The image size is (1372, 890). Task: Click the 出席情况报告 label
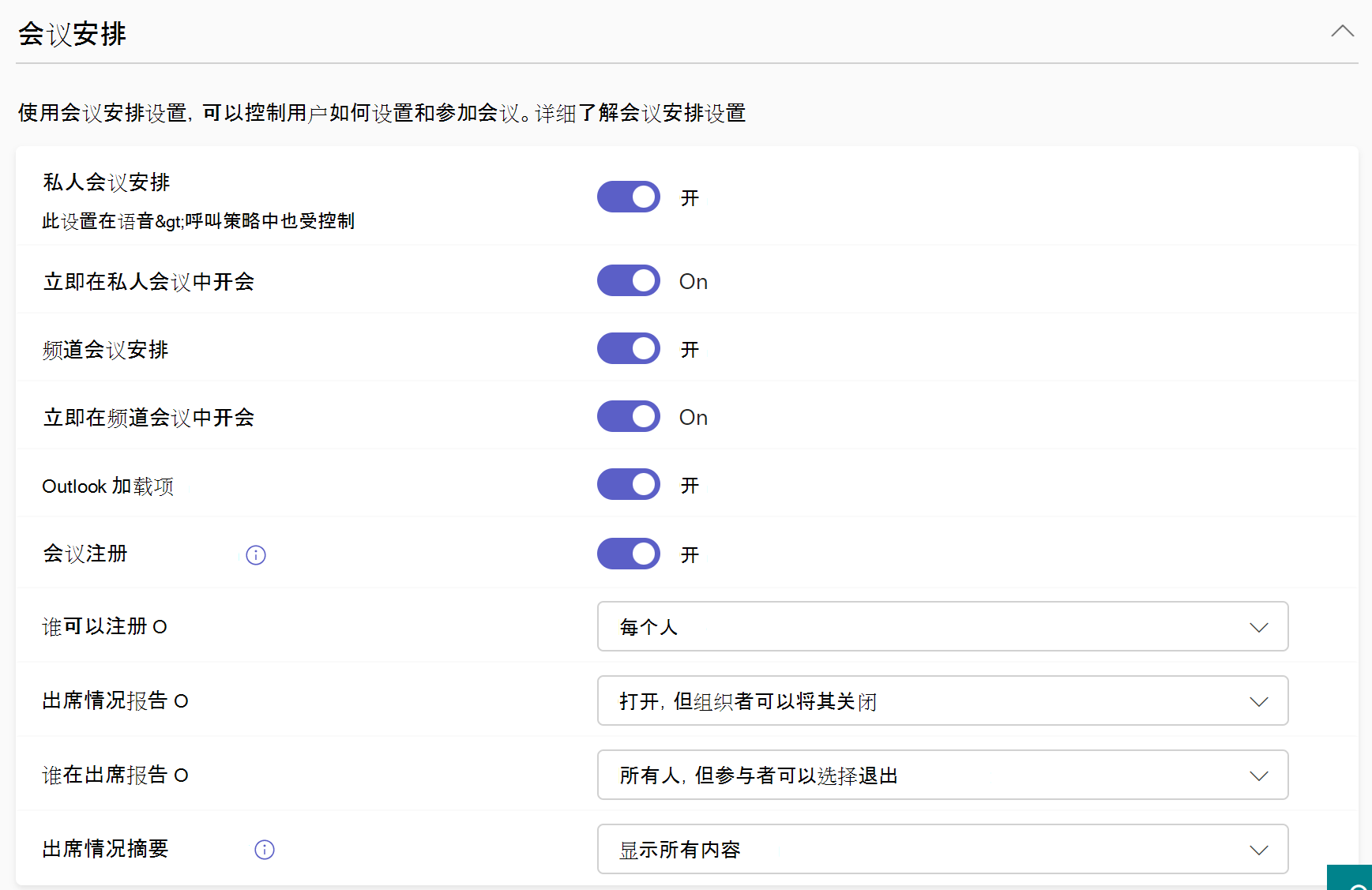pos(105,700)
